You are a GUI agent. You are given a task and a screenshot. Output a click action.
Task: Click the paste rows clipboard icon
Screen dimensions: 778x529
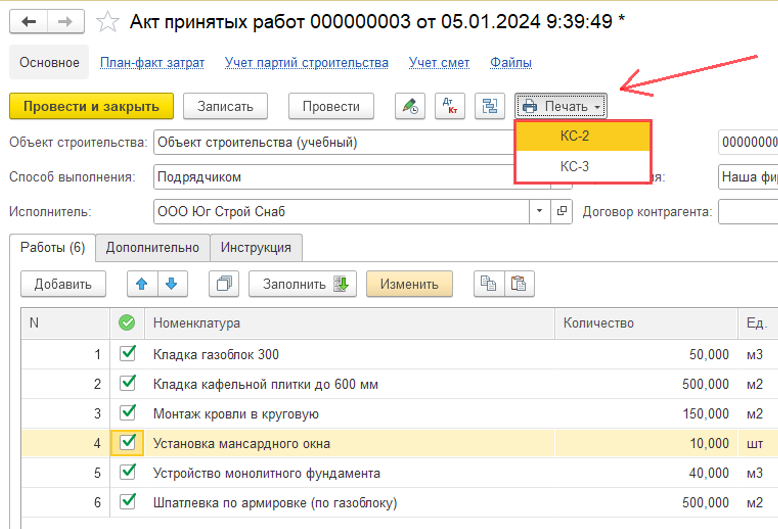click(517, 284)
